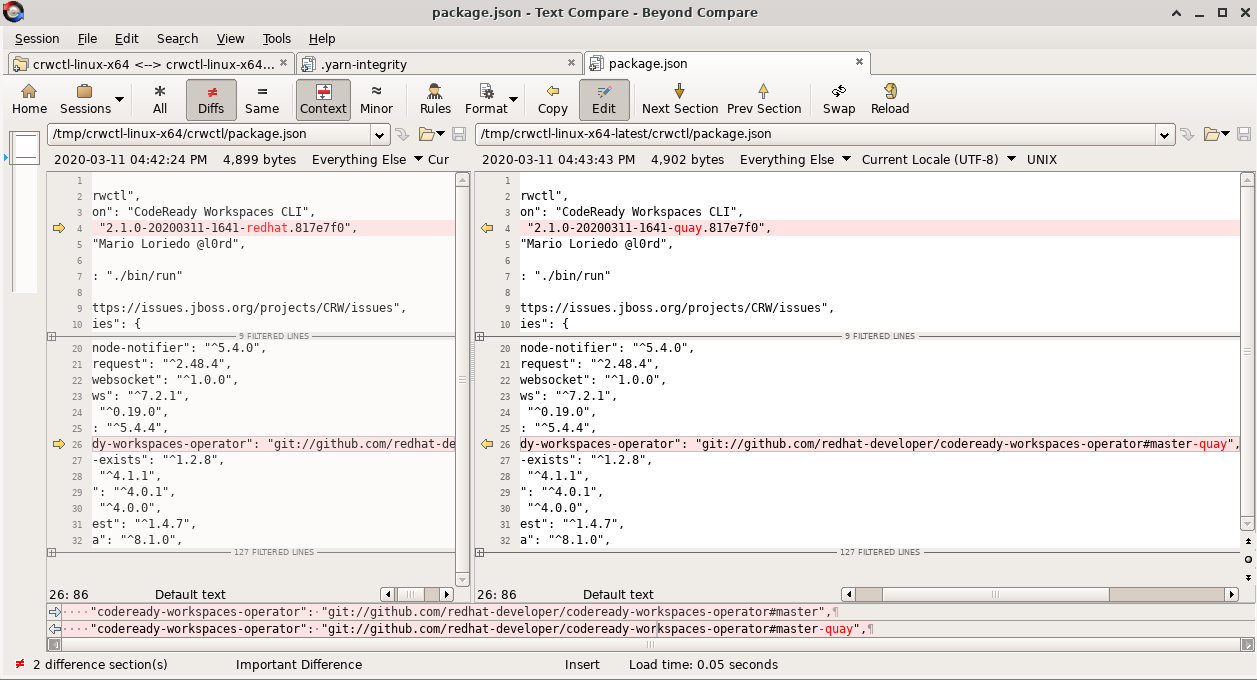Expand right 9 filtered lines section
The height and width of the screenshot is (680, 1257).
click(480, 337)
